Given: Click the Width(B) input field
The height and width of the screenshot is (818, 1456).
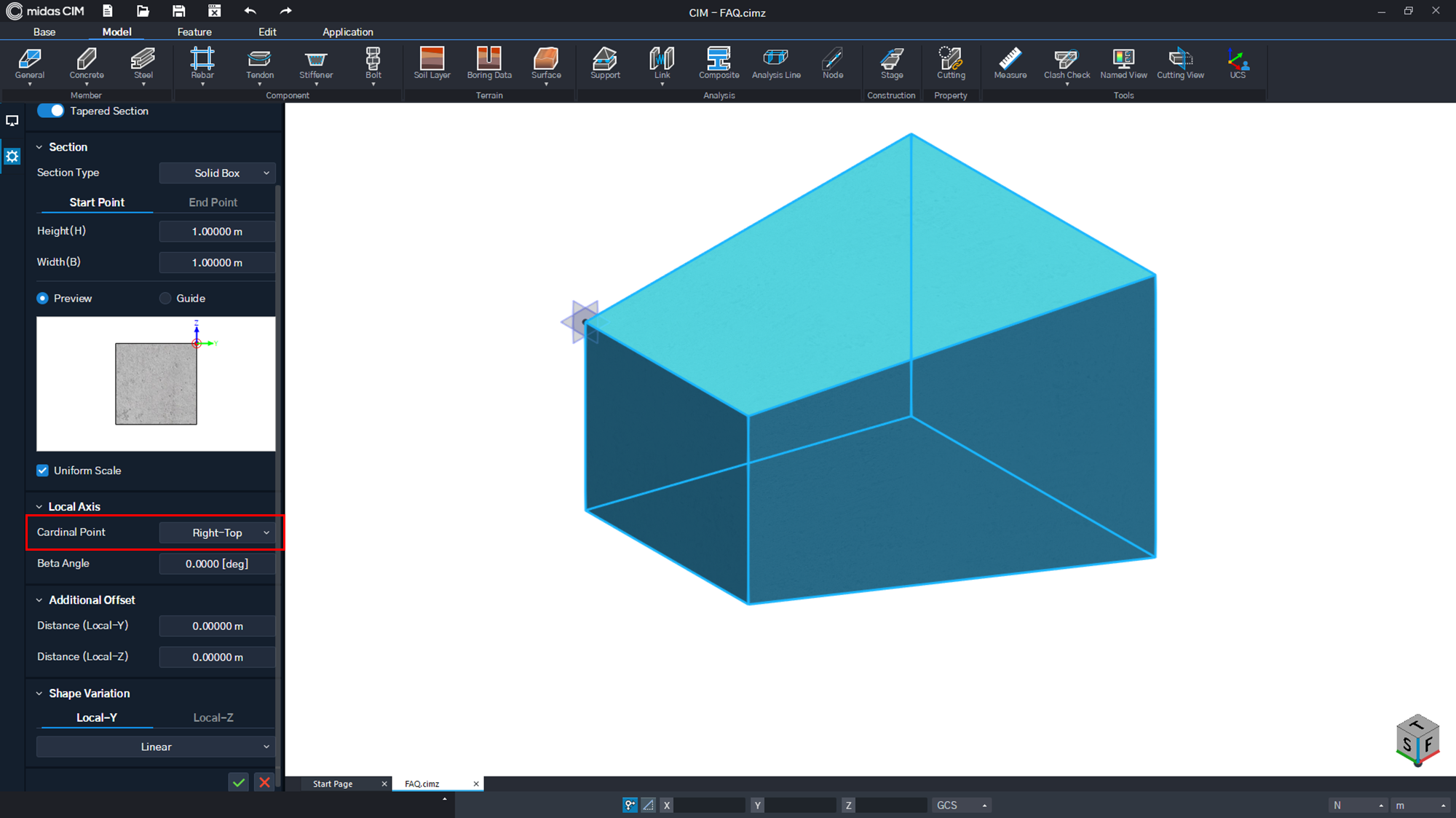Looking at the screenshot, I should (217, 262).
